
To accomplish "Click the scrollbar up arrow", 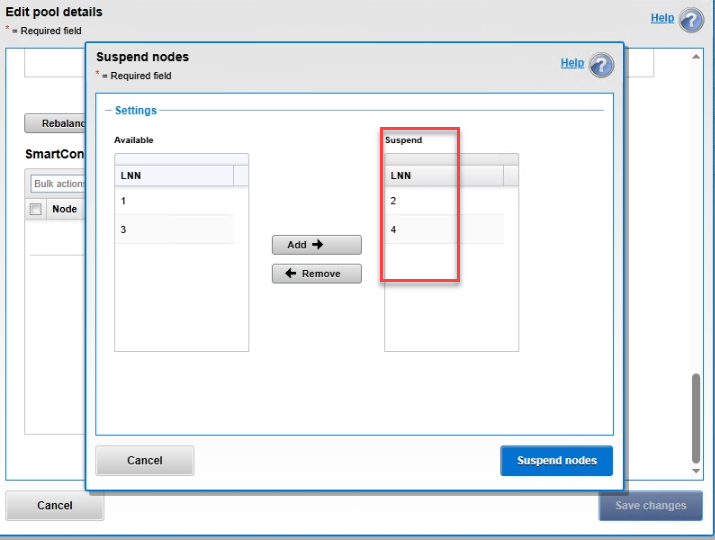I will [x=697, y=56].
